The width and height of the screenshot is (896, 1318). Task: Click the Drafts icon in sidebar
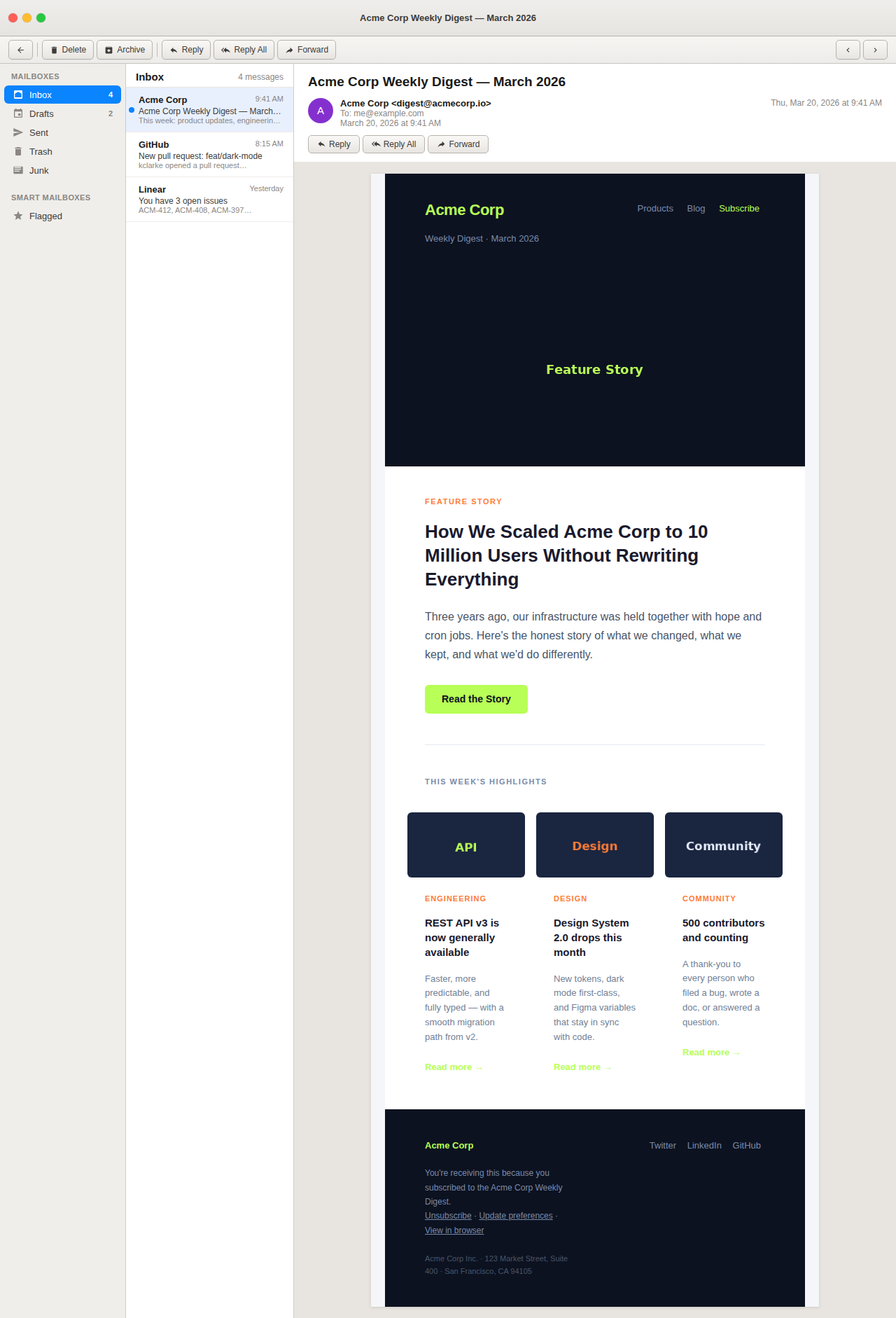(x=18, y=113)
